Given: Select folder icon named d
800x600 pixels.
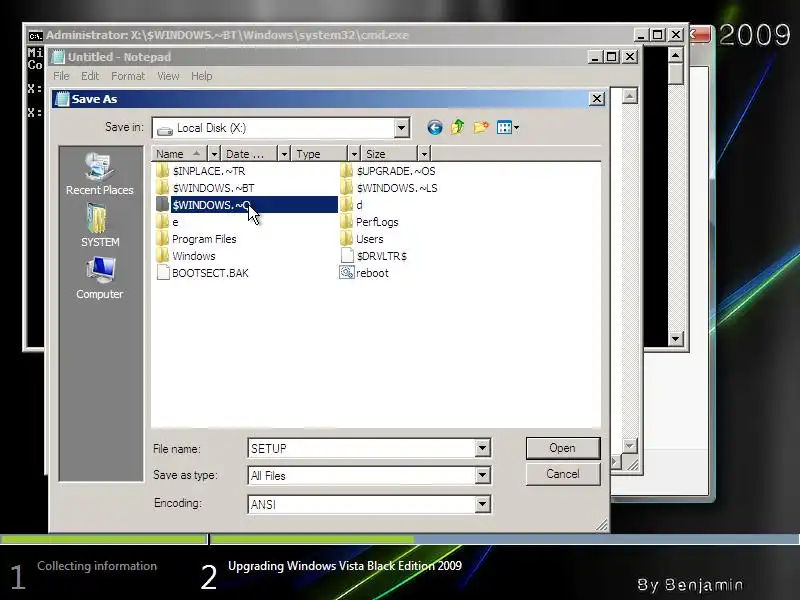Looking at the screenshot, I should pyautogui.click(x=346, y=205).
